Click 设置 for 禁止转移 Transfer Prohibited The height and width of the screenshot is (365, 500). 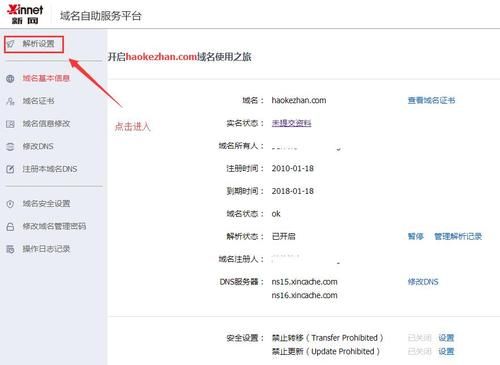point(446,338)
